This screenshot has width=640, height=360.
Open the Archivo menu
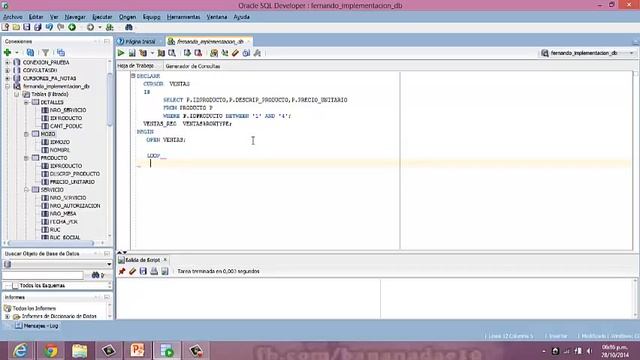(13, 17)
